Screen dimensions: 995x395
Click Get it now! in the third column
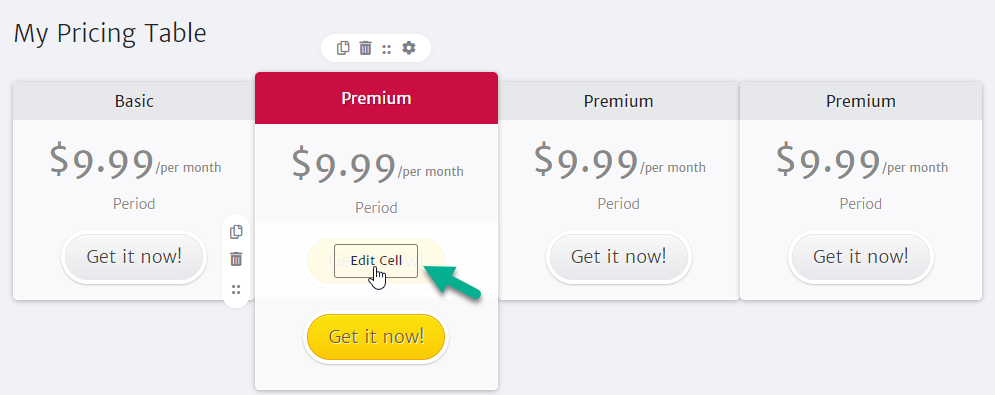pos(619,257)
